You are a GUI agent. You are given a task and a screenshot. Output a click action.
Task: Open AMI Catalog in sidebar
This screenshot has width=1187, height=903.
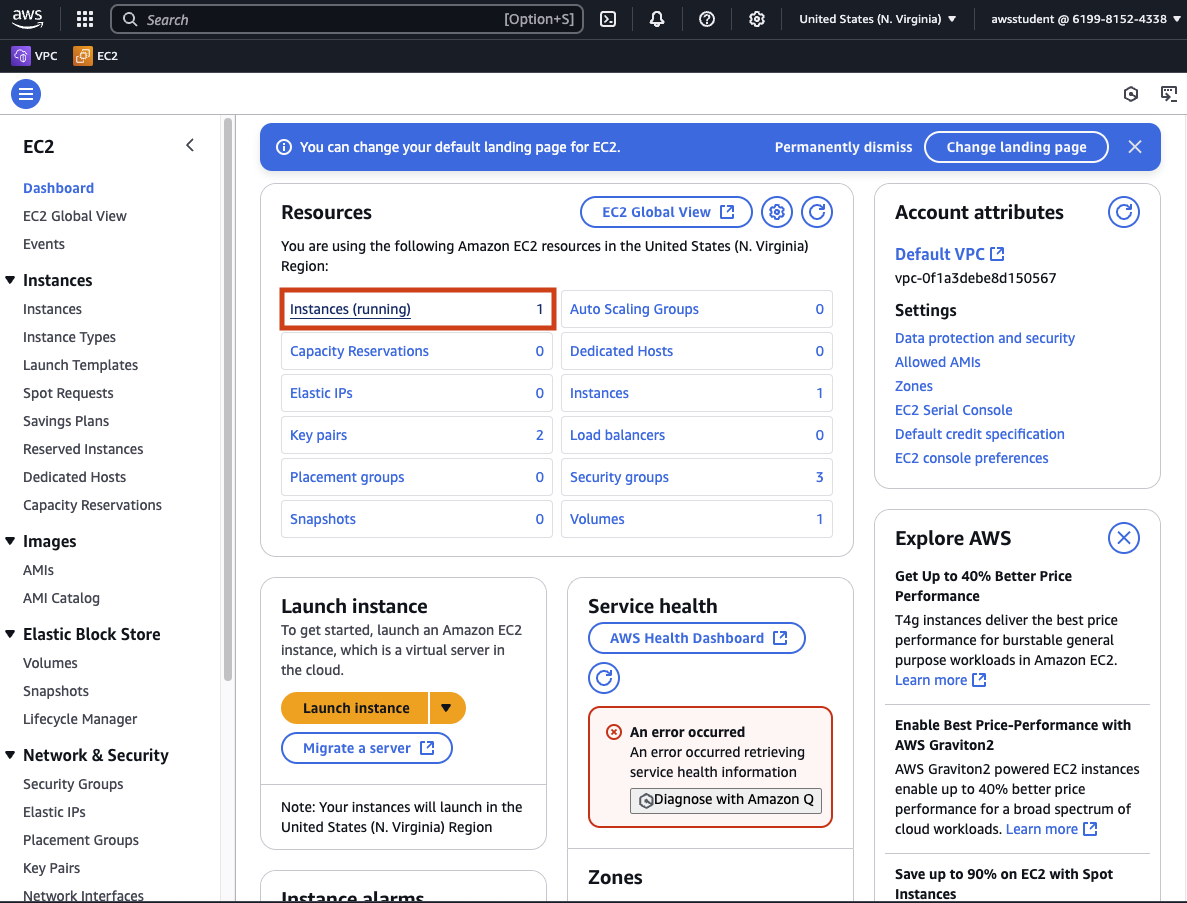click(x=61, y=598)
